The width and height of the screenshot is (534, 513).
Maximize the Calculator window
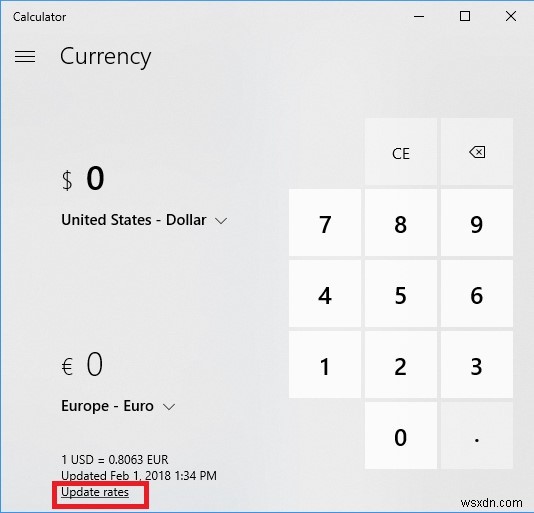[x=465, y=16]
